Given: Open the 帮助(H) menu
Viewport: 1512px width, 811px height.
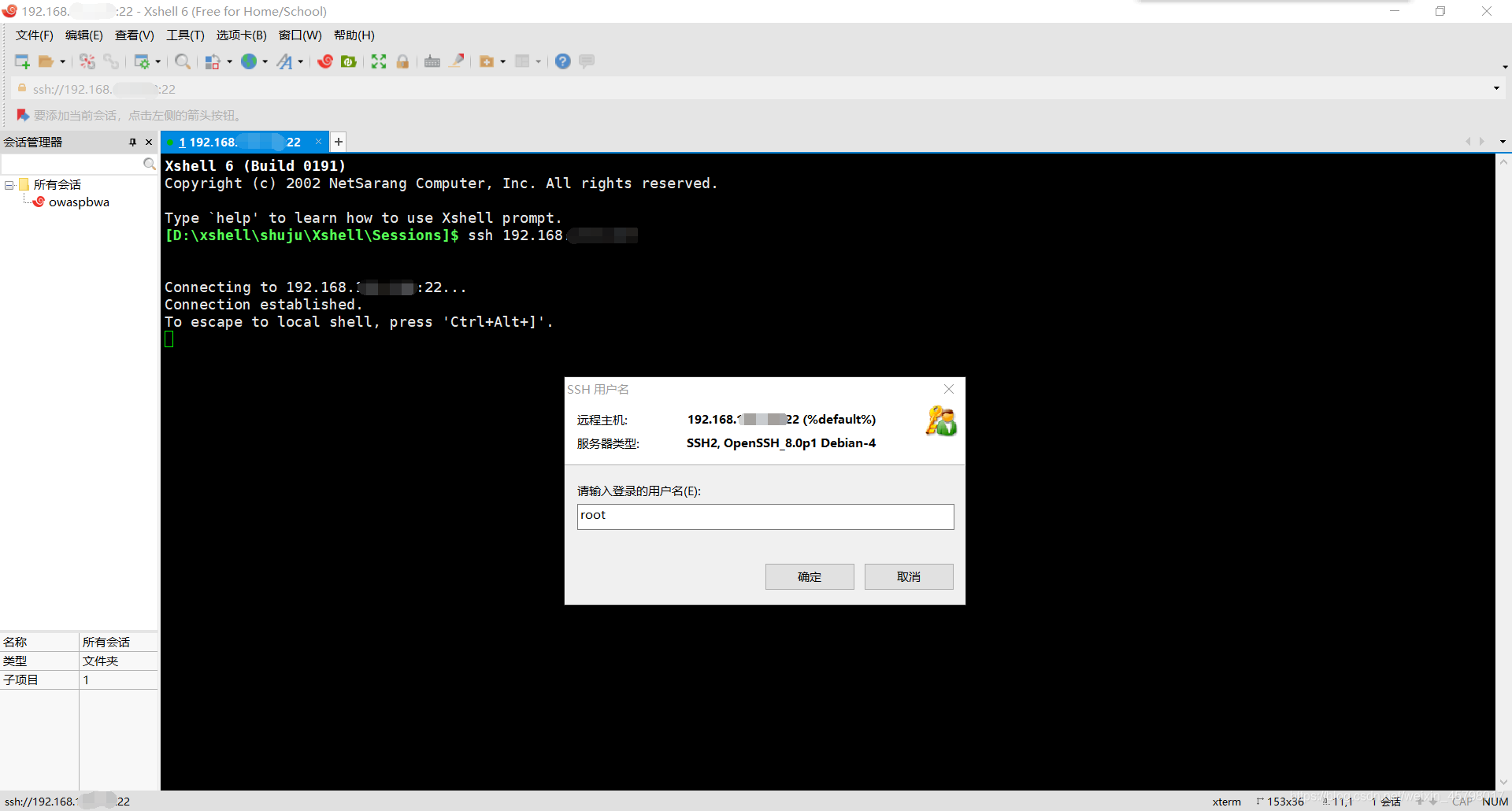Looking at the screenshot, I should 354,35.
